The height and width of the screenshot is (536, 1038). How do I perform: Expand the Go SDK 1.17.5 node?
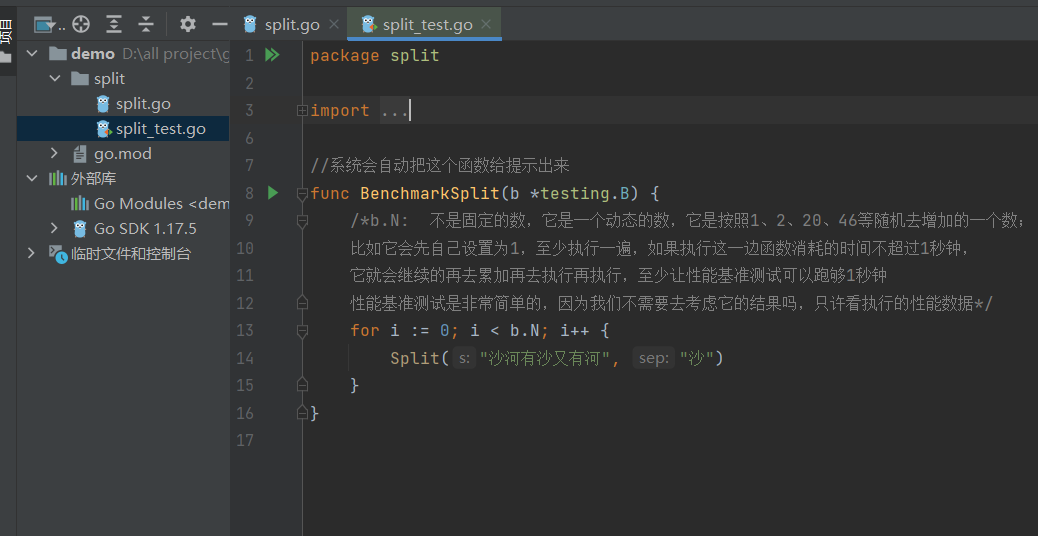click(x=54, y=229)
